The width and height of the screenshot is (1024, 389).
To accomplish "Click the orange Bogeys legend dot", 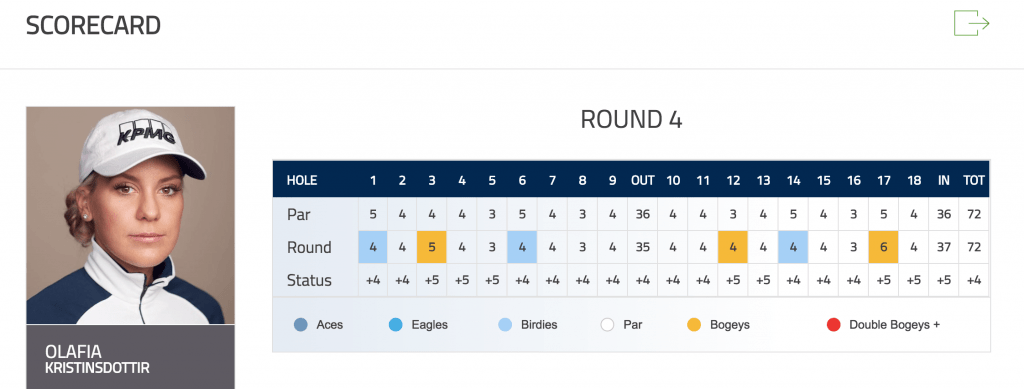I will [694, 324].
